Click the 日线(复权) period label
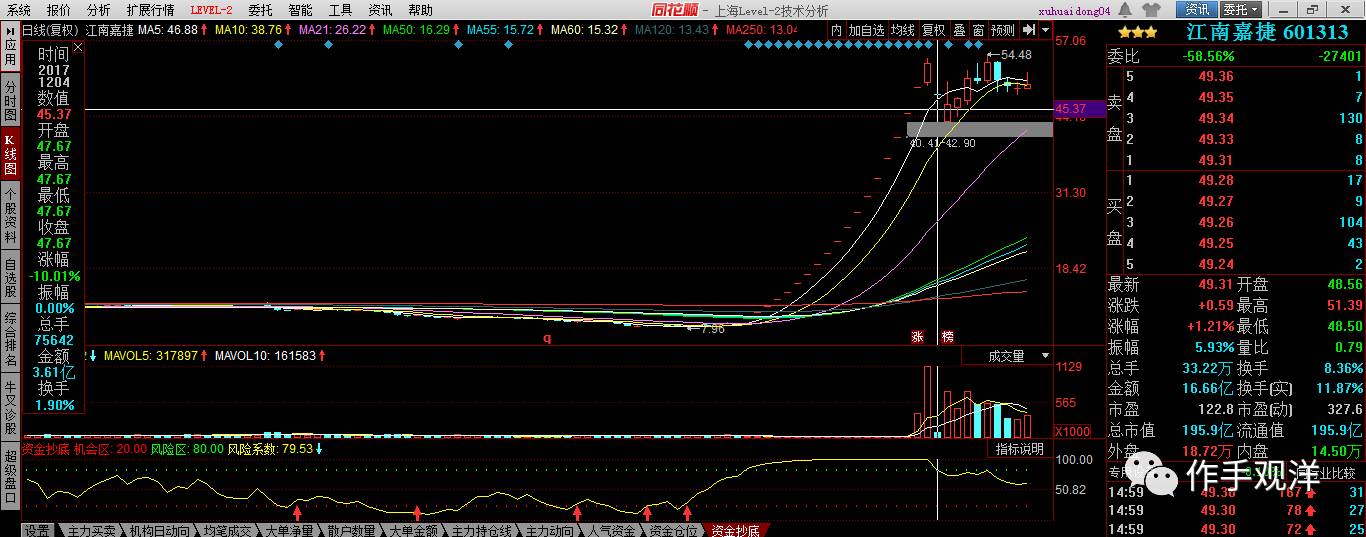The image size is (1366, 537). [52, 30]
